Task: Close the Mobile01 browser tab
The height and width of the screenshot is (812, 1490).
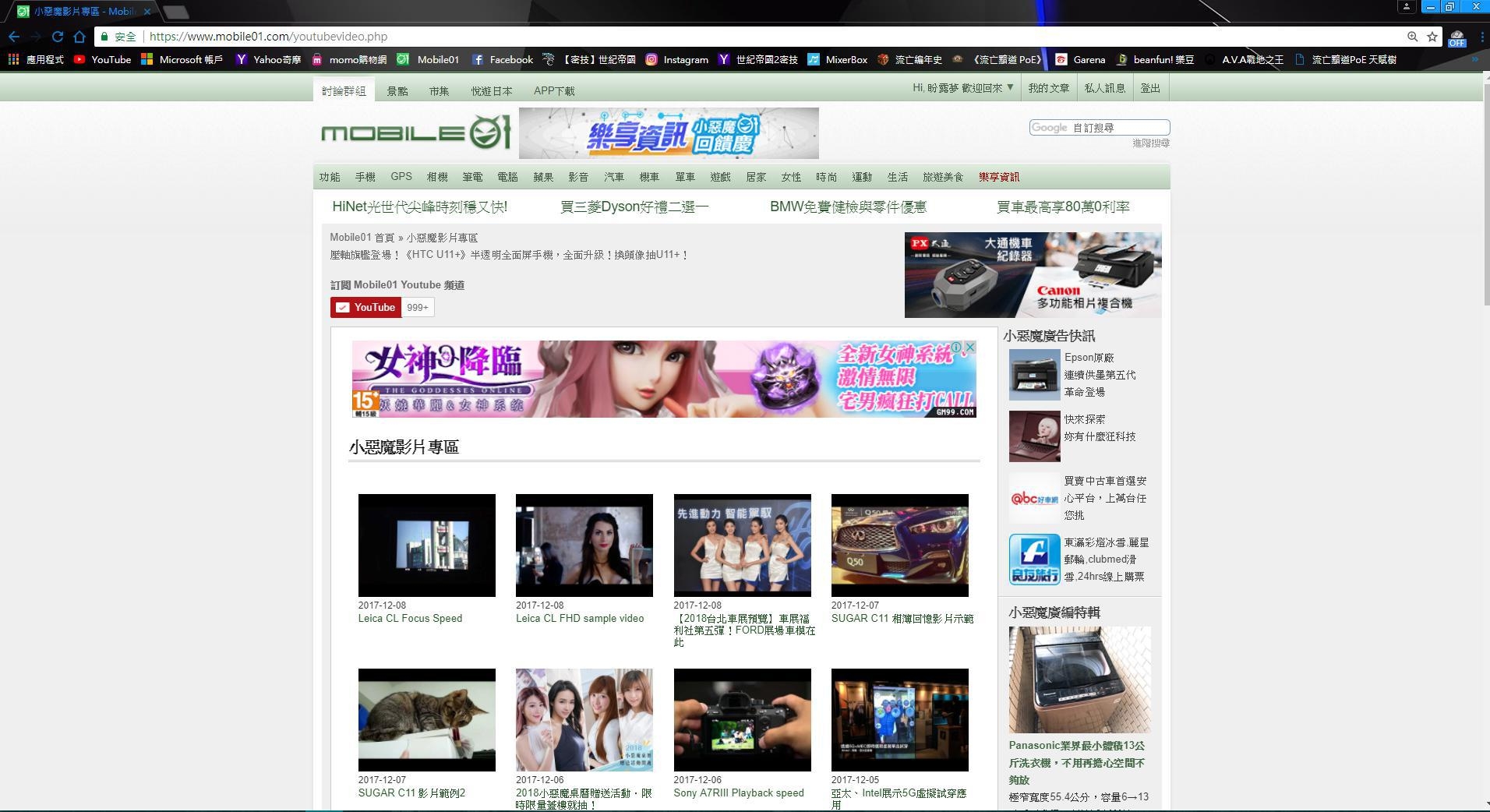Action: (147, 12)
